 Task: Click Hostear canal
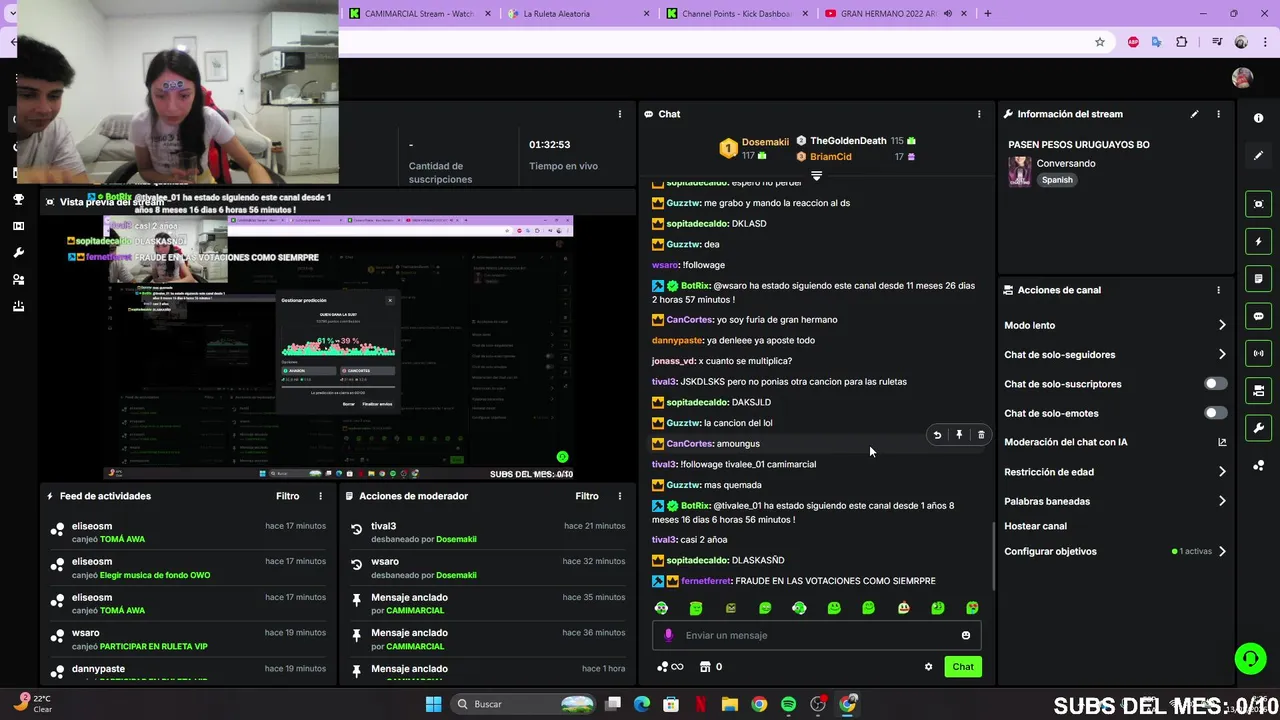point(1035,526)
